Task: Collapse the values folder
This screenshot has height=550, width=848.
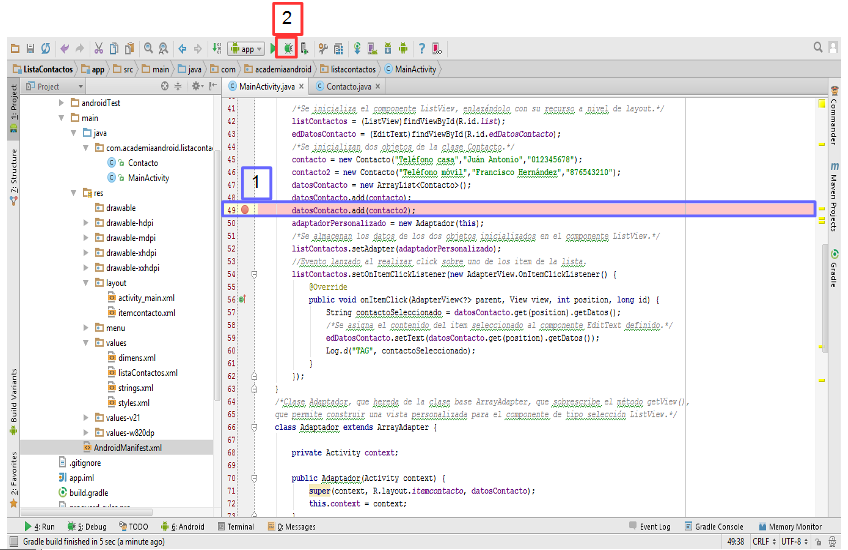Action: click(85, 343)
